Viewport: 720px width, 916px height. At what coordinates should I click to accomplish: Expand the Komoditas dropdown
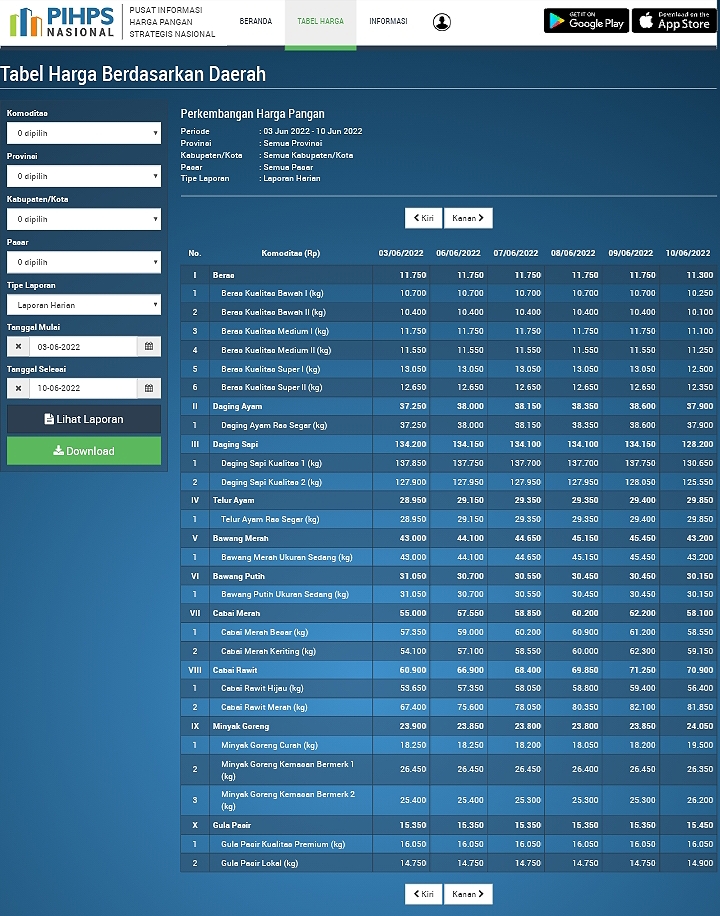[x=84, y=133]
